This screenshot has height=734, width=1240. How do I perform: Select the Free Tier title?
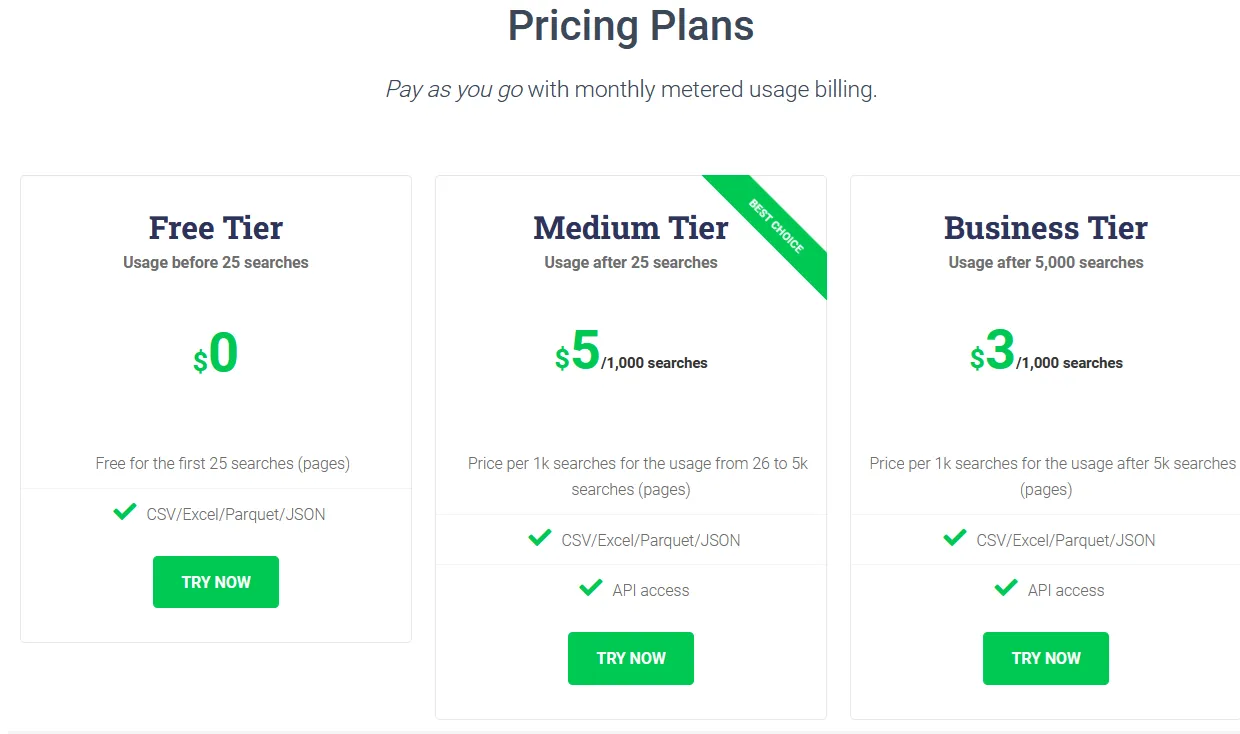coord(216,228)
